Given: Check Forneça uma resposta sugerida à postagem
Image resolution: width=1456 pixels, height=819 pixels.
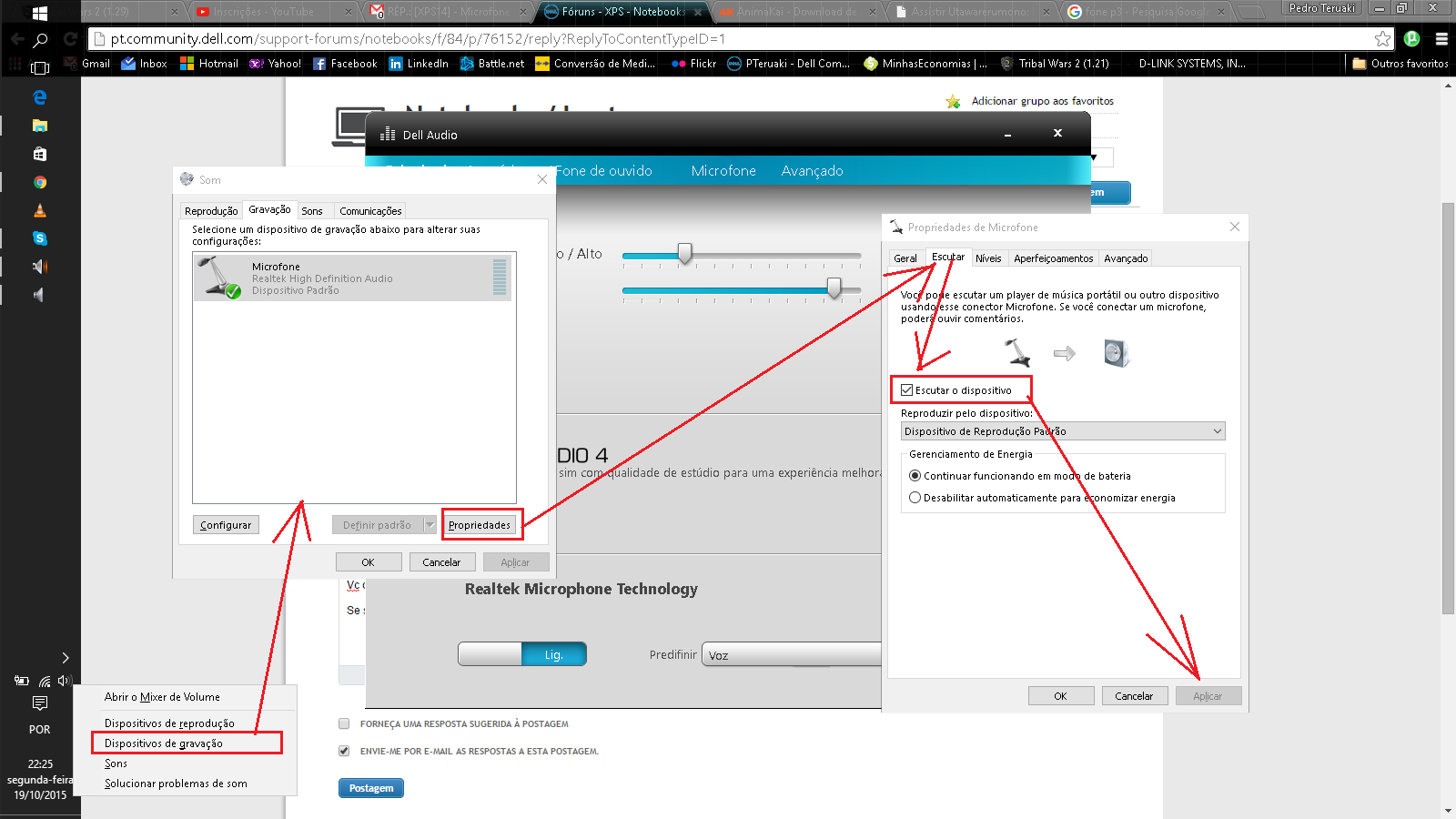Looking at the screenshot, I should pos(344,724).
